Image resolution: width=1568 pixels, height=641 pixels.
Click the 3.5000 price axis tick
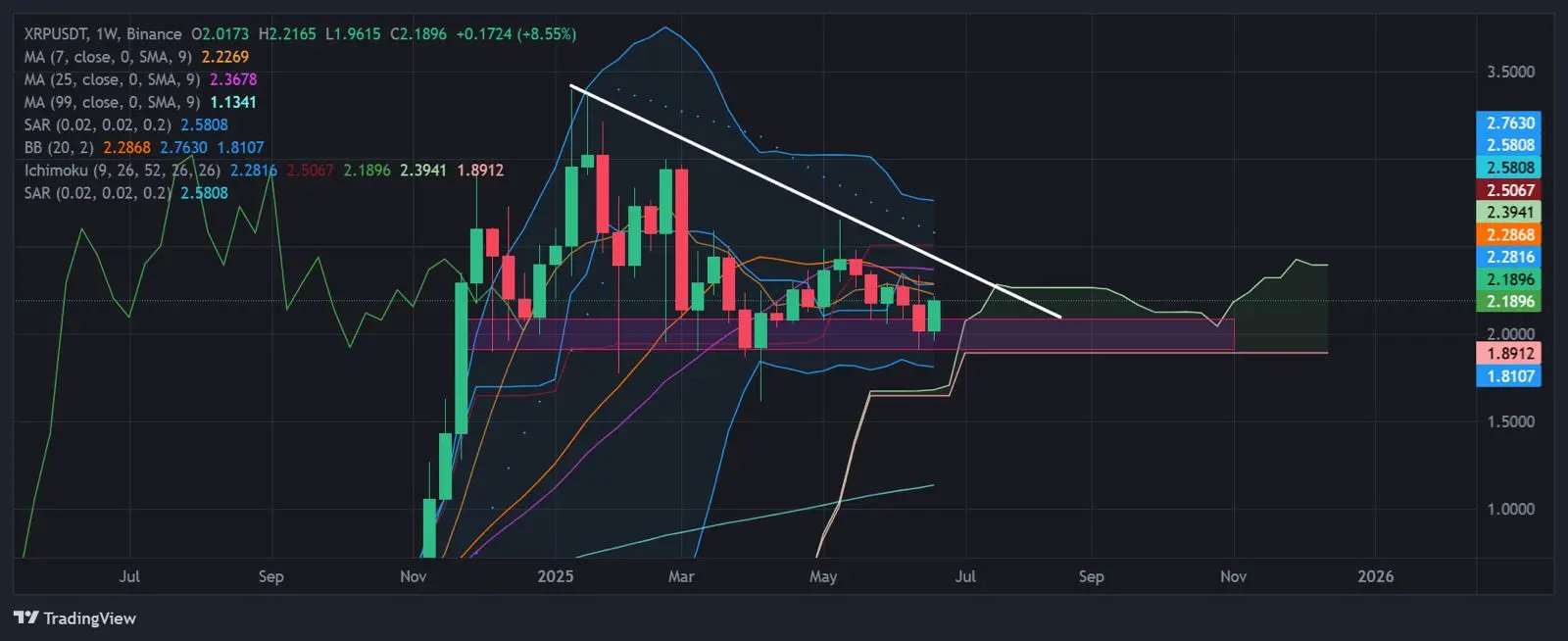[x=1510, y=72]
